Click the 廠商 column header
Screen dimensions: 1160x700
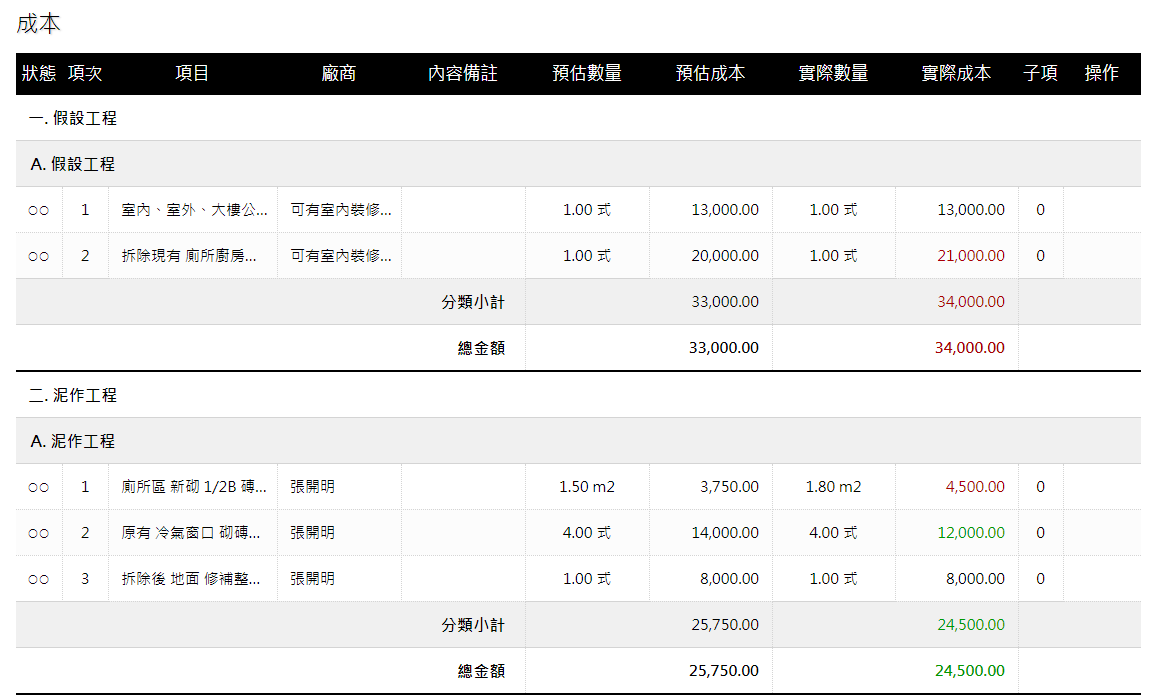(339, 73)
